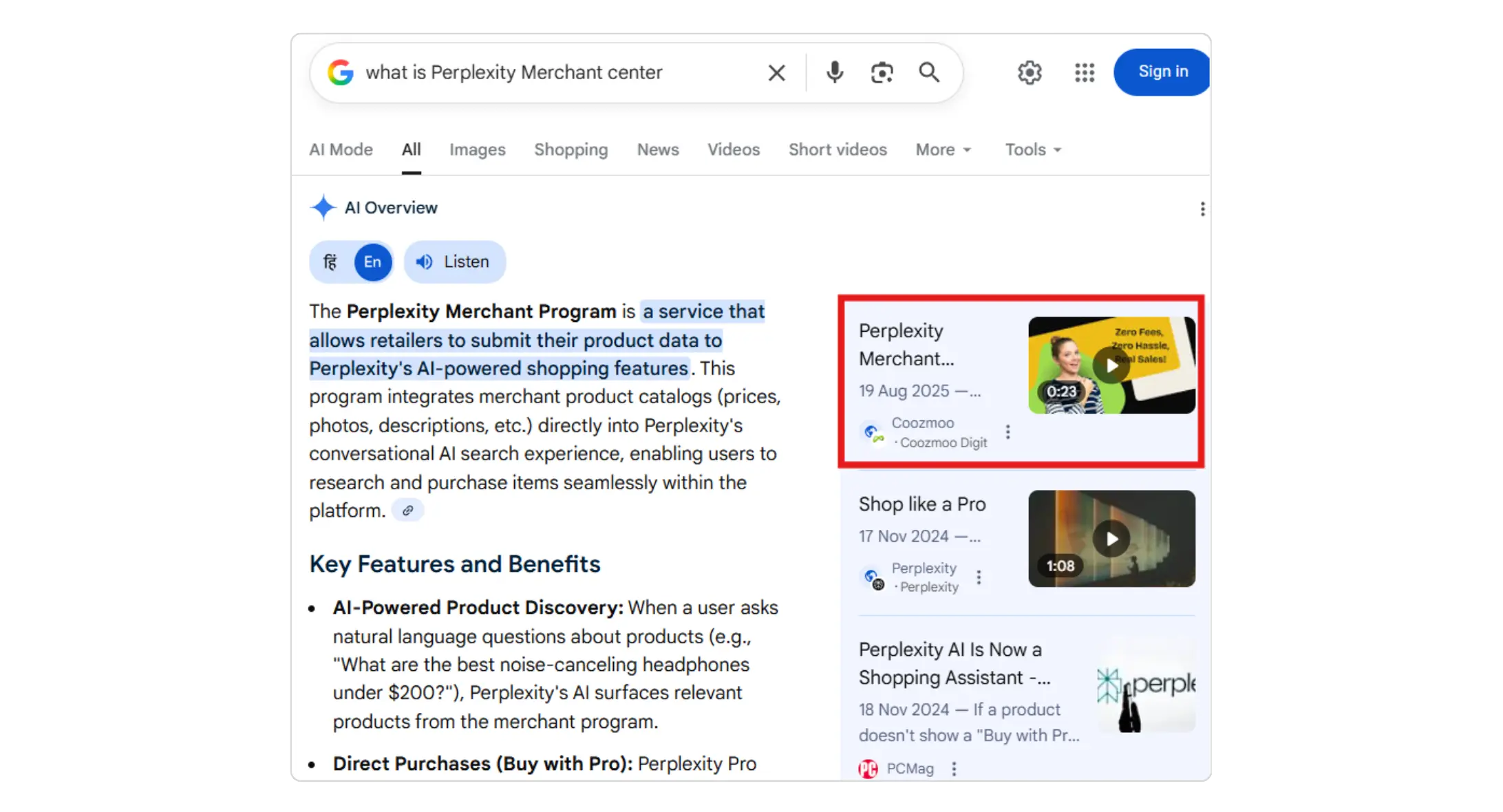Image resolution: width=1503 pixels, height=812 pixels.
Task: Click Listen to hear the overview
Action: [x=454, y=262]
